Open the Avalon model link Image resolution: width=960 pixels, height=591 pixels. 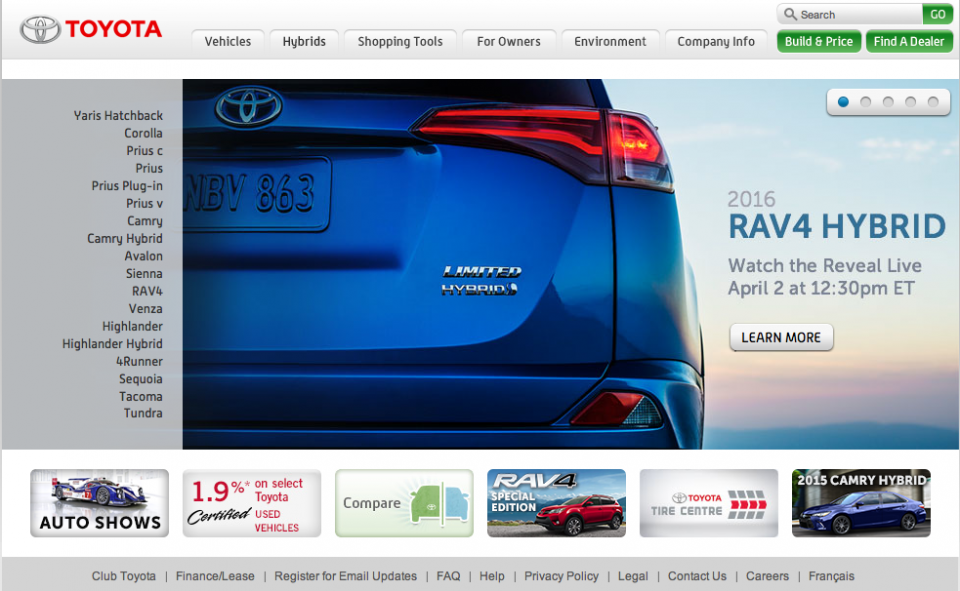tap(143, 256)
